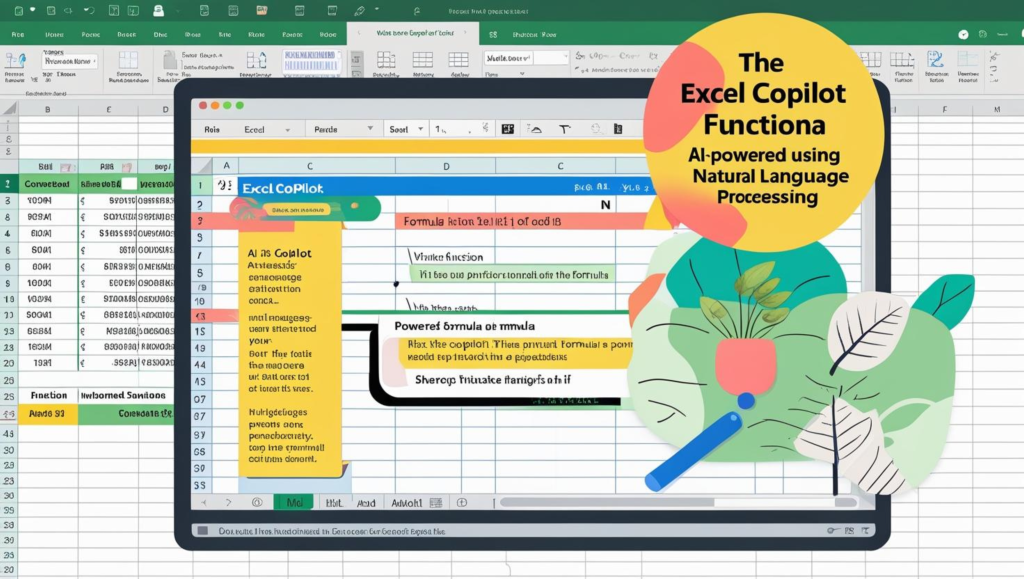Select the active green sheet tab
The height and width of the screenshot is (579, 1024).
(293, 502)
